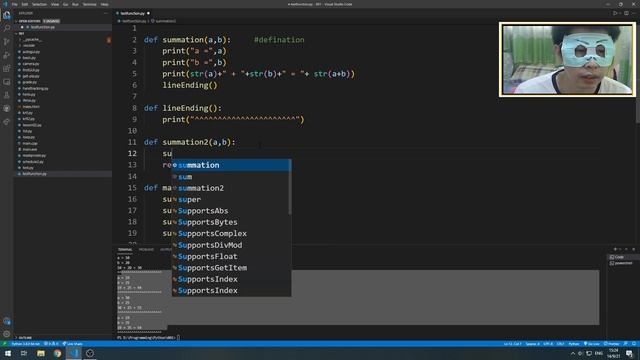Viewport: 640px width, 360px height.
Task: Collapse the workspace folder section in Explorer
Action: click(x=20, y=33)
